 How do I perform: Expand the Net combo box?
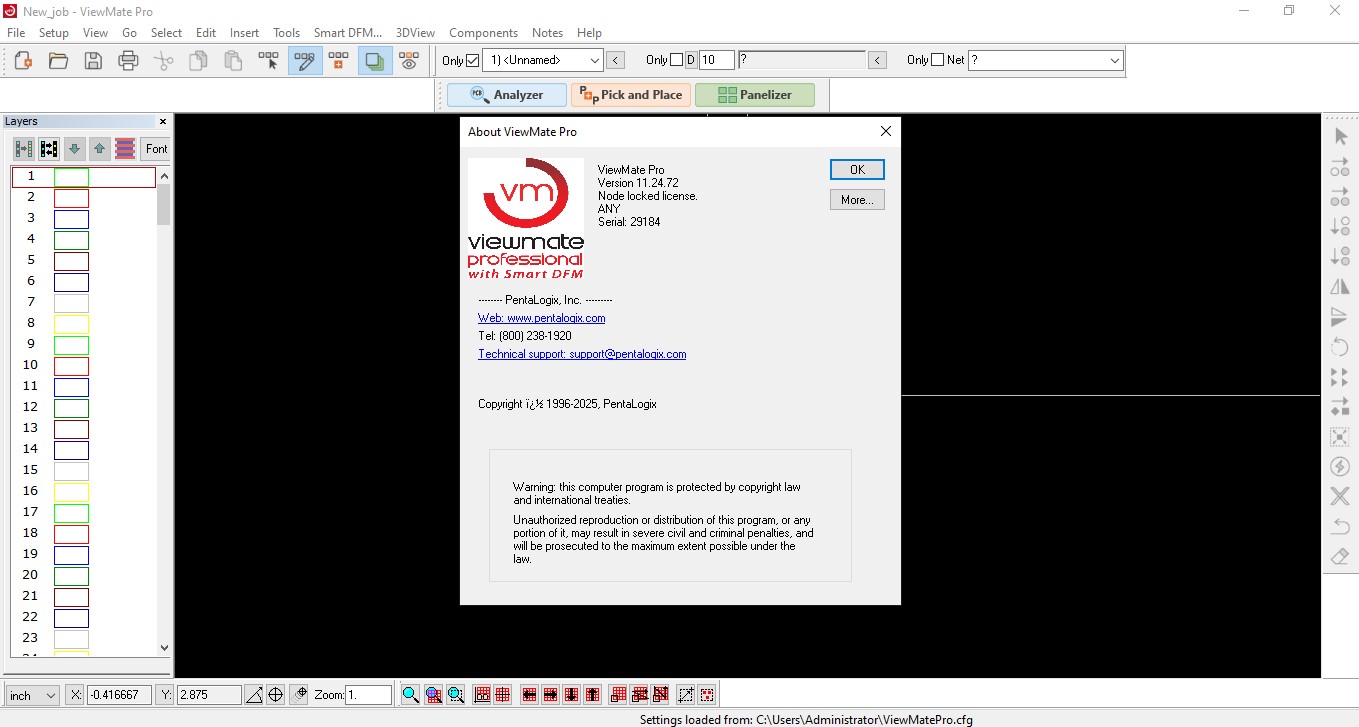pos(1115,61)
